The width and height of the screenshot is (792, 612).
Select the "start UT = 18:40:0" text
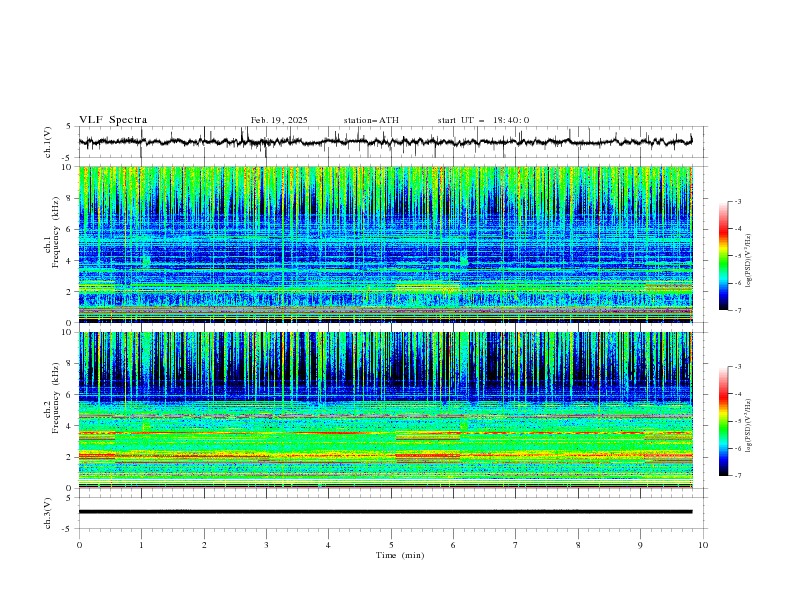(483, 120)
